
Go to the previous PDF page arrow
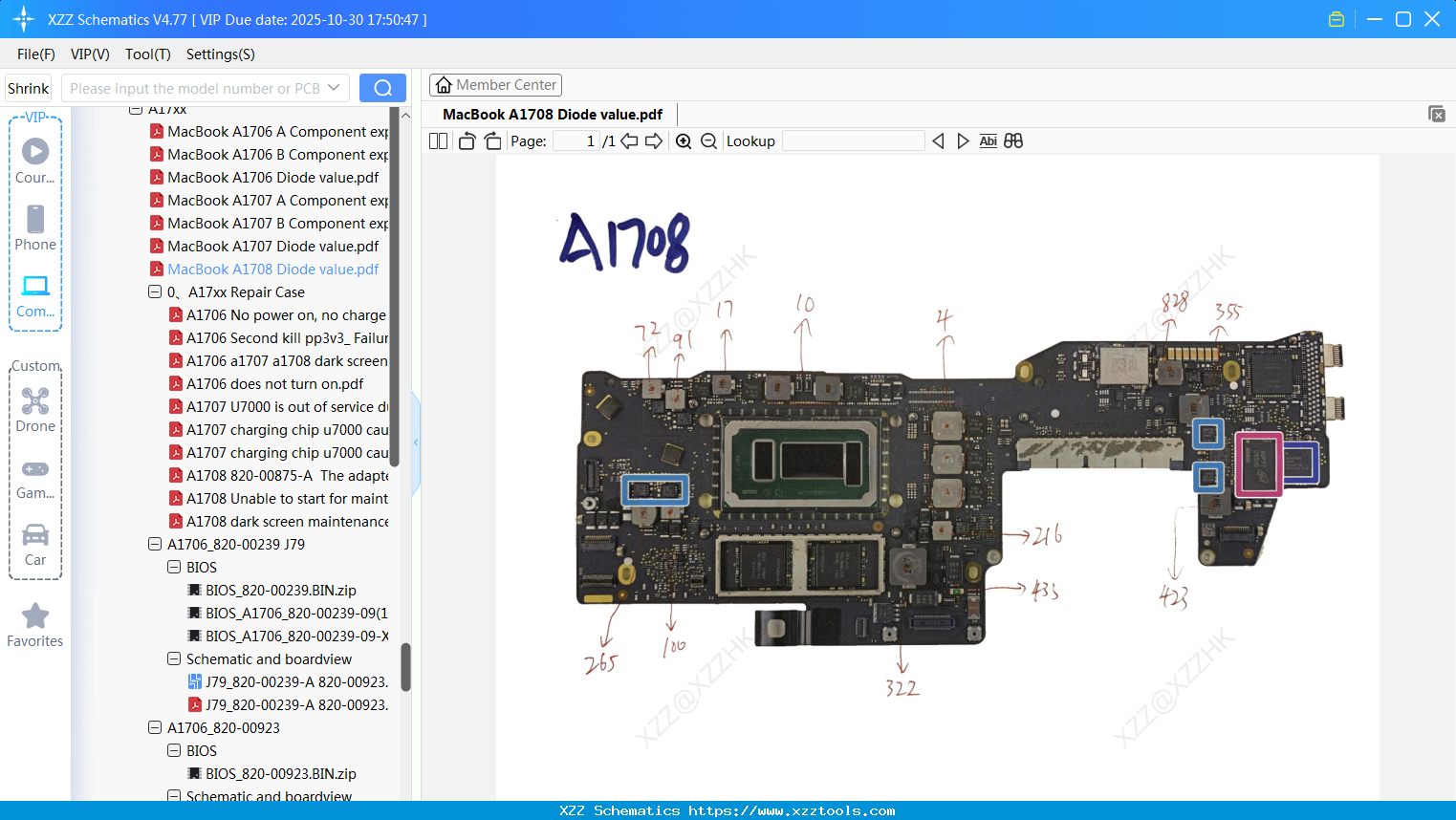(x=629, y=141)
